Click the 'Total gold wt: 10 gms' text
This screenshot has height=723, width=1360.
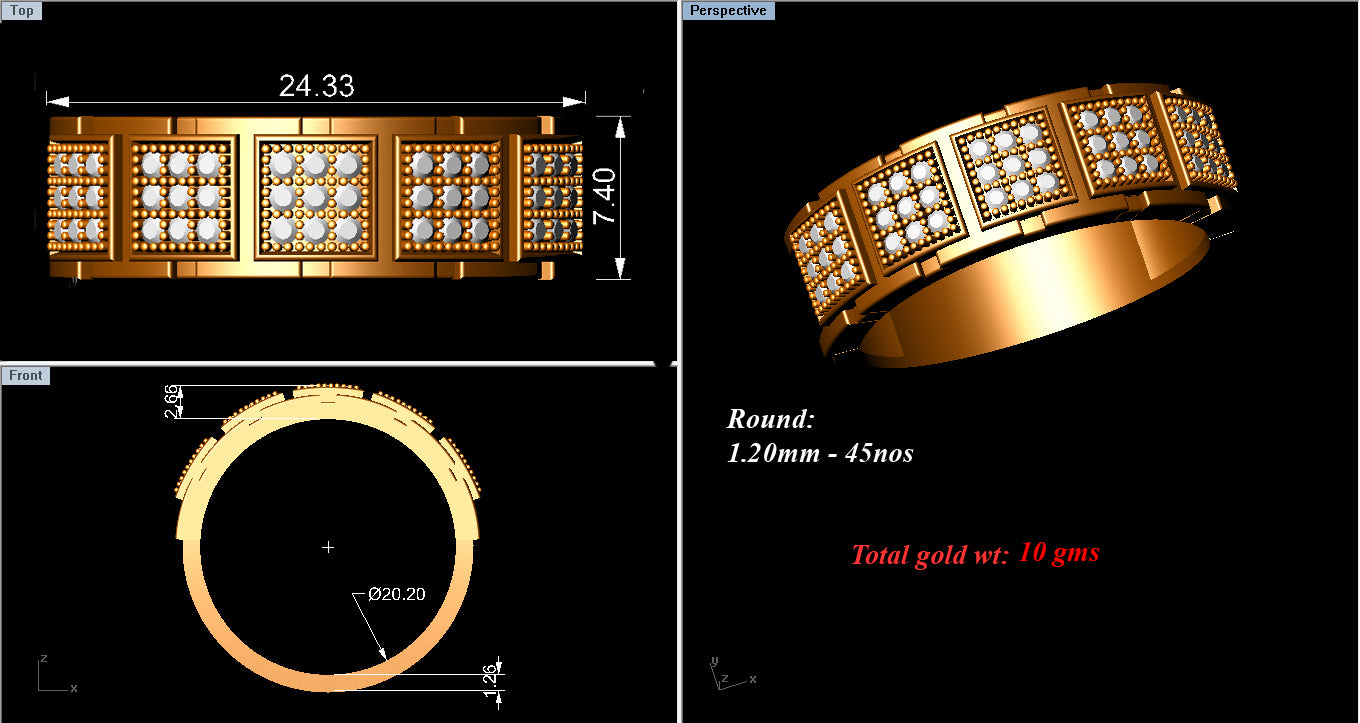pos(975,553)
